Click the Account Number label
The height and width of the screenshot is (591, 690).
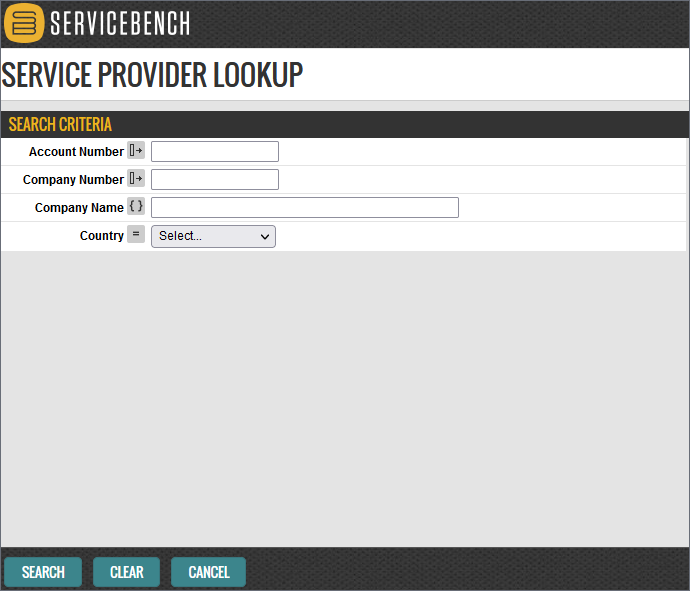(77, 152)
